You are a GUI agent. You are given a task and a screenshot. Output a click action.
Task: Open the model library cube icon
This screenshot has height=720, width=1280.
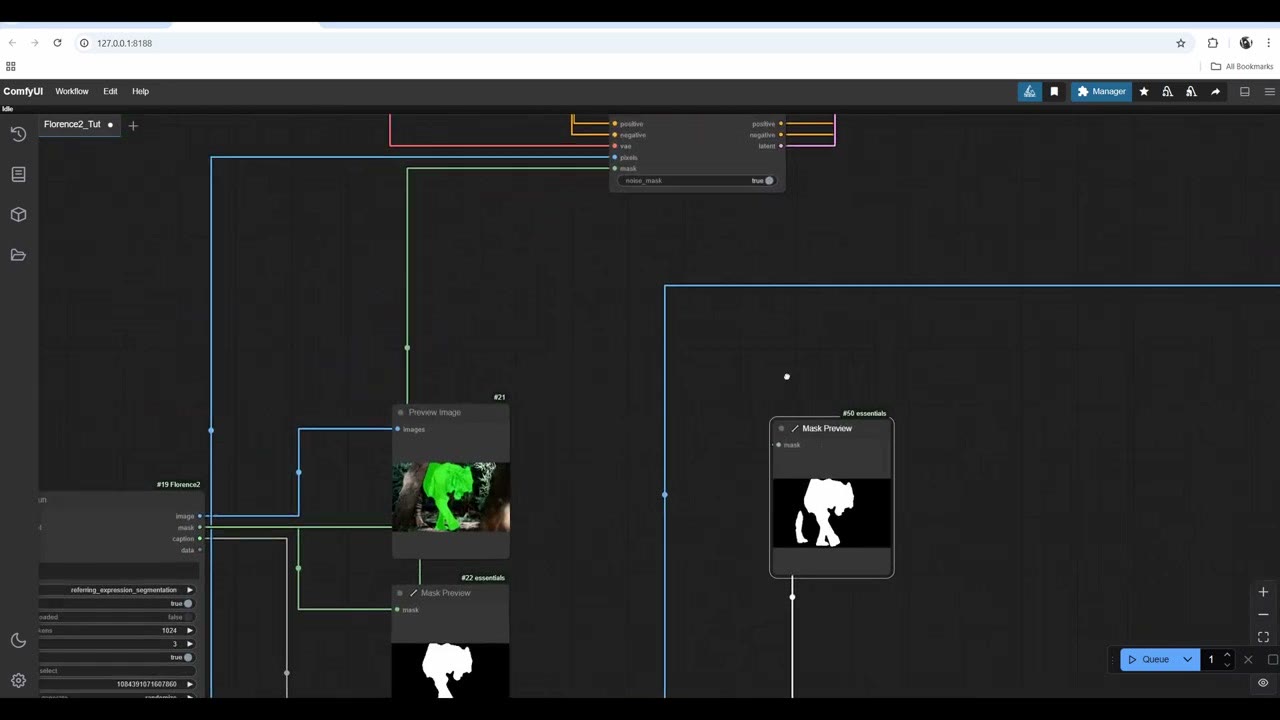click(18, 214)
